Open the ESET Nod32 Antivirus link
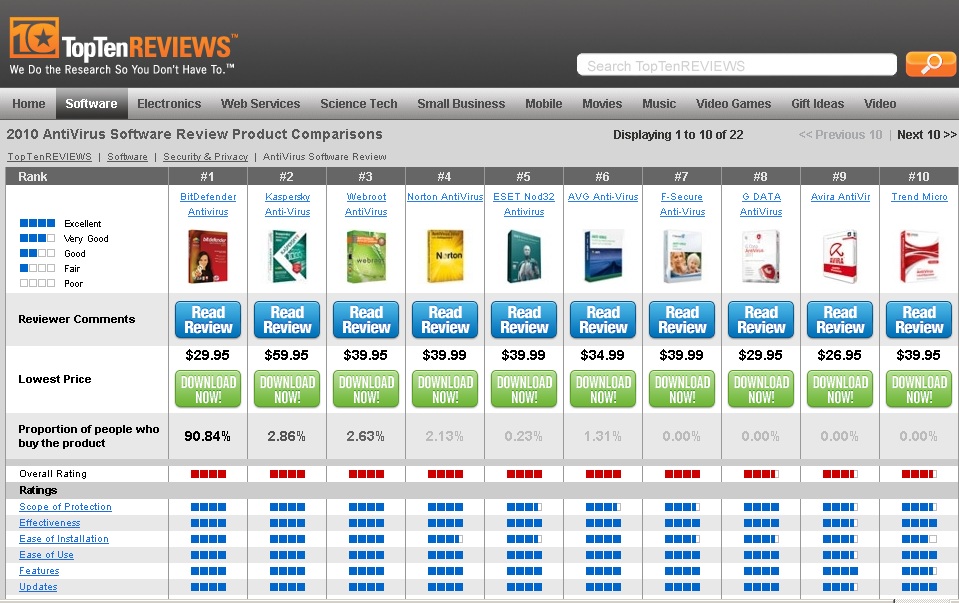The image size is (959, 603). [x=523, y=204]
